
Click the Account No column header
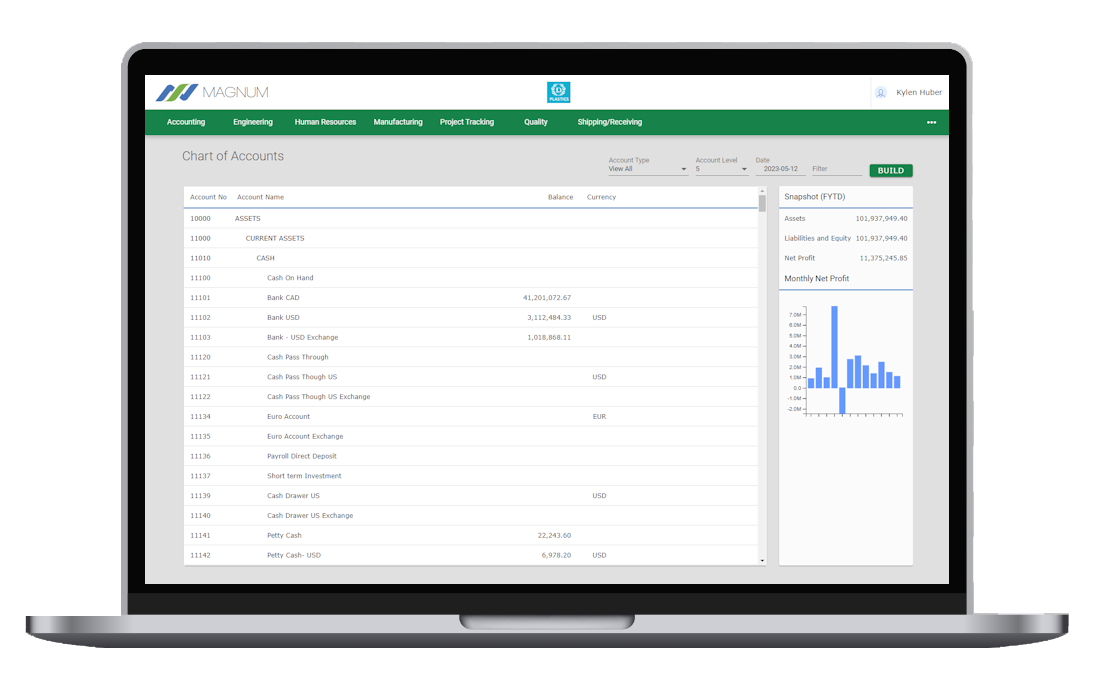coord(208,197)
